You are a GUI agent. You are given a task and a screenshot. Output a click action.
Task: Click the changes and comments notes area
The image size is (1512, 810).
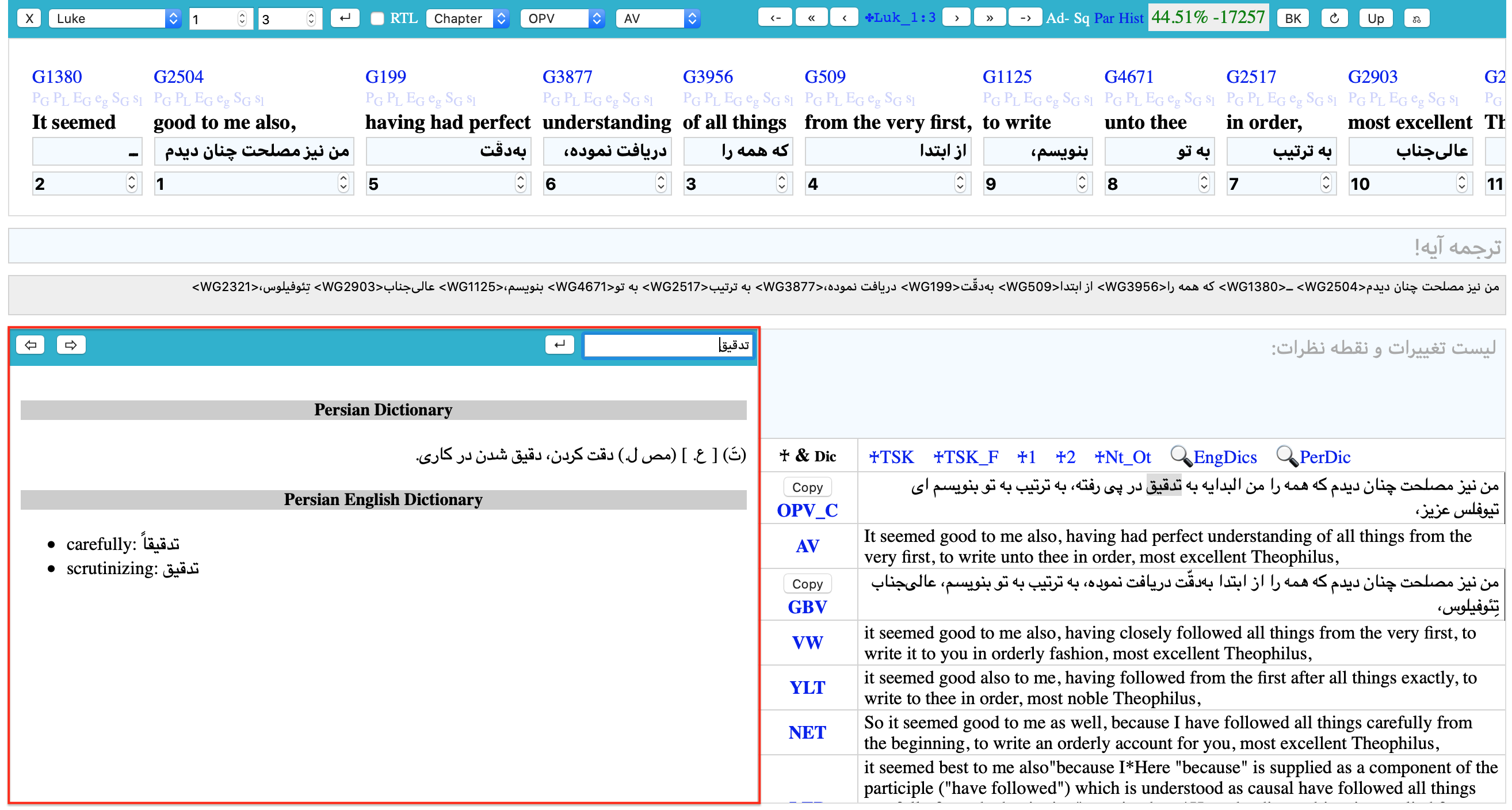click(x=1134, y=383)
